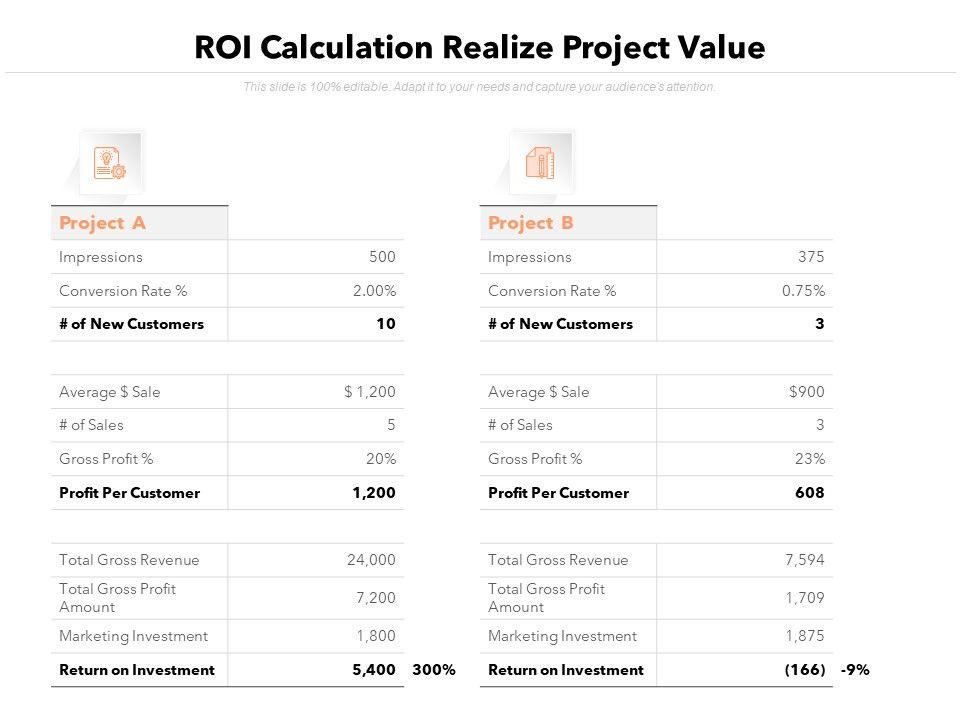The height and width of the screenshot is (720, 960).
Task: Select the Project B table header
Action: (531, 223)
